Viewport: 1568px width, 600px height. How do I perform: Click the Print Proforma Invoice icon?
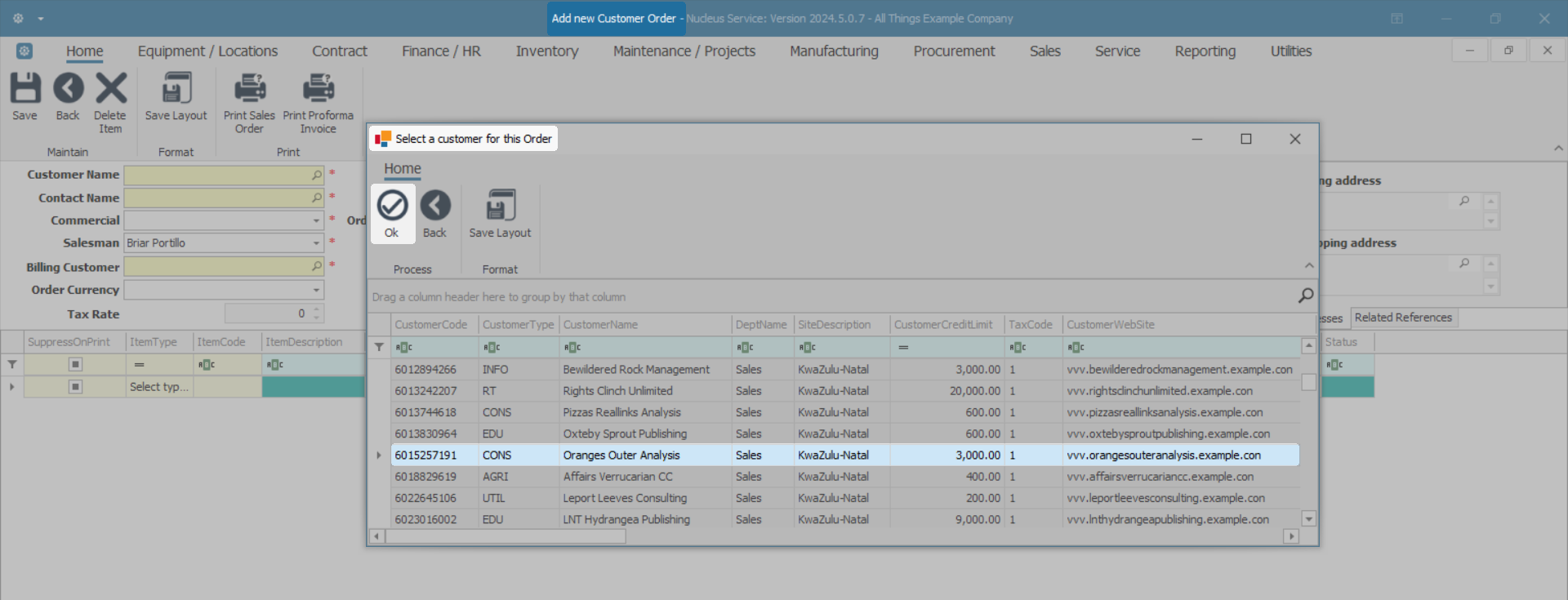coord(318,88)
